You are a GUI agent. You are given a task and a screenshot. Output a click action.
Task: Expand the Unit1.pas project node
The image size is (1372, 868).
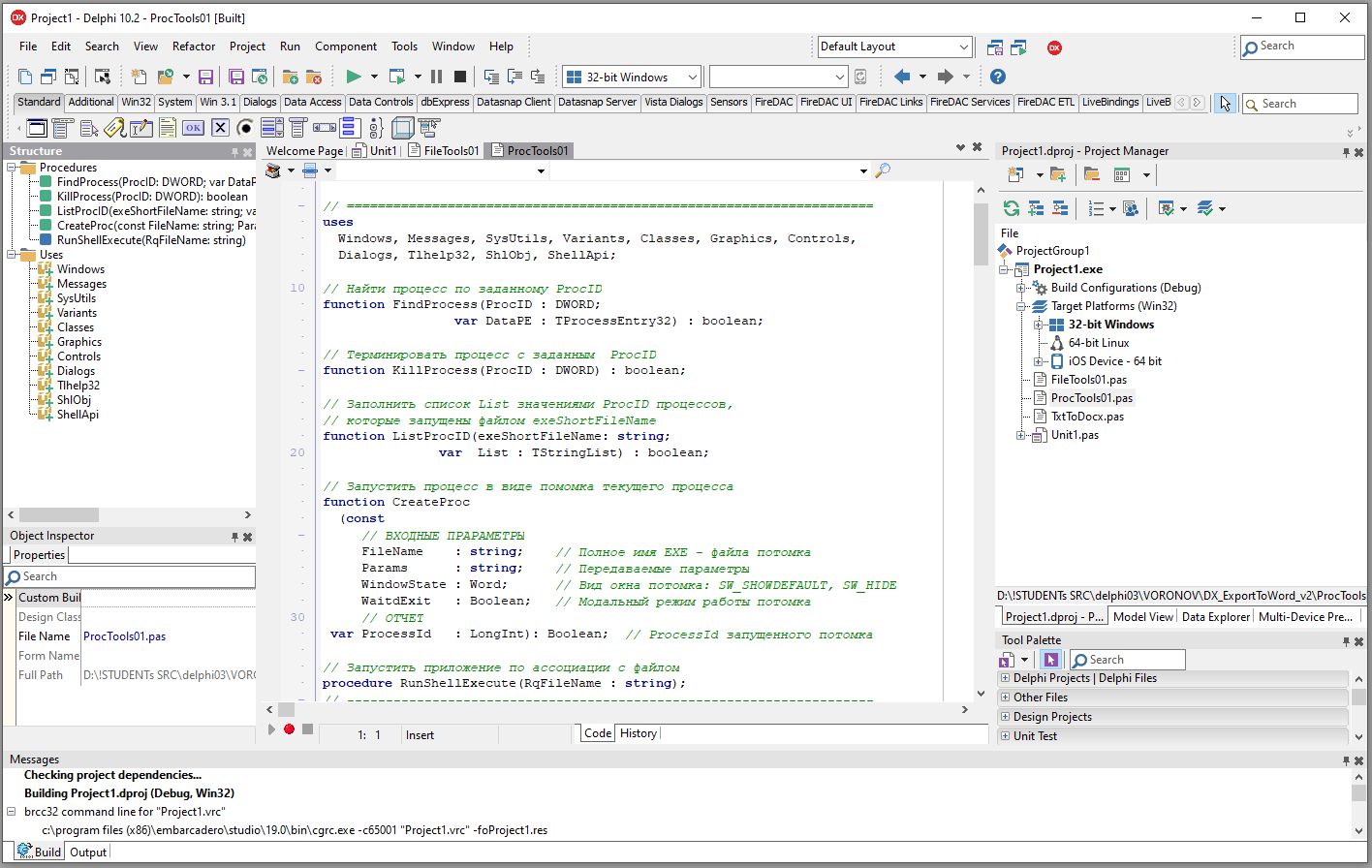click(1020, 435)
